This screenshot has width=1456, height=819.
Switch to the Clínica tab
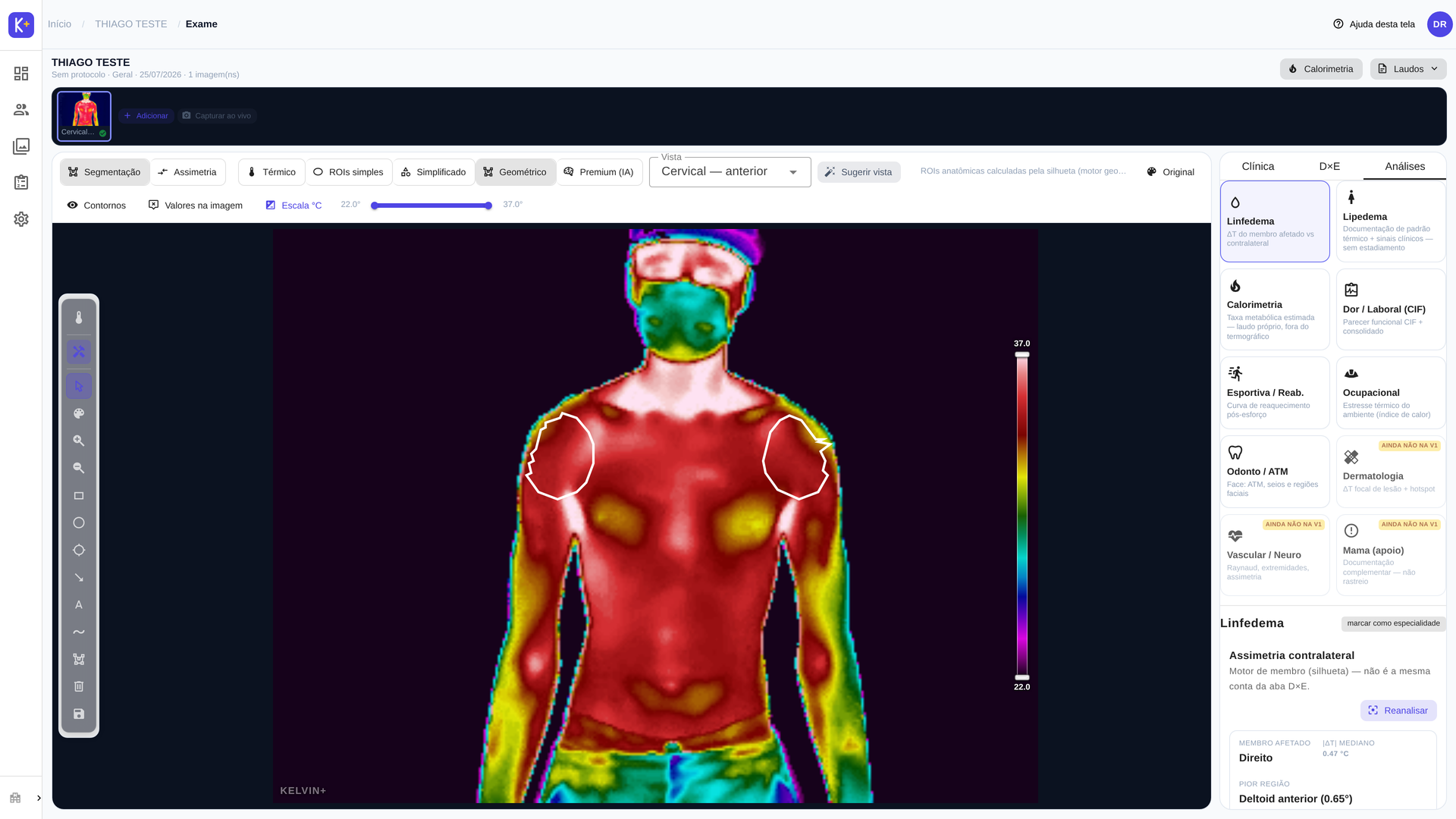click(1258, 166)
